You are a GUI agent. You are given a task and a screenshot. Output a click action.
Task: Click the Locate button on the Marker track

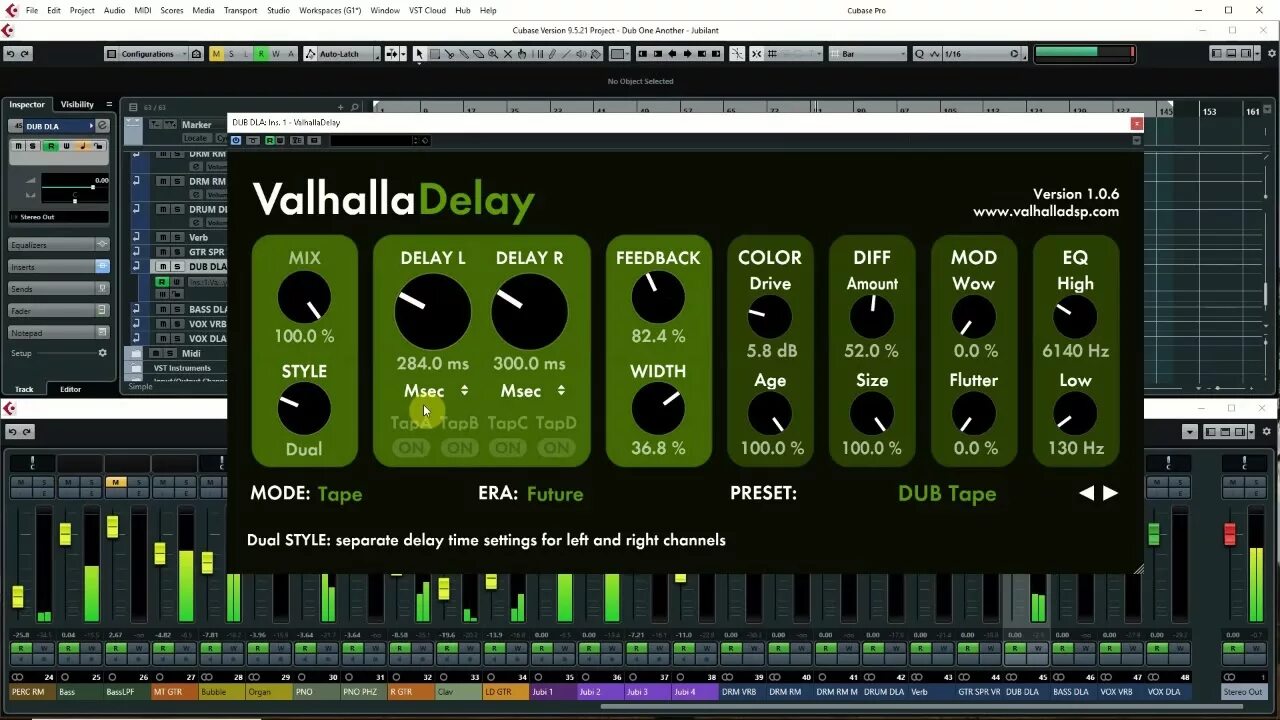click(x=196, y=138)
